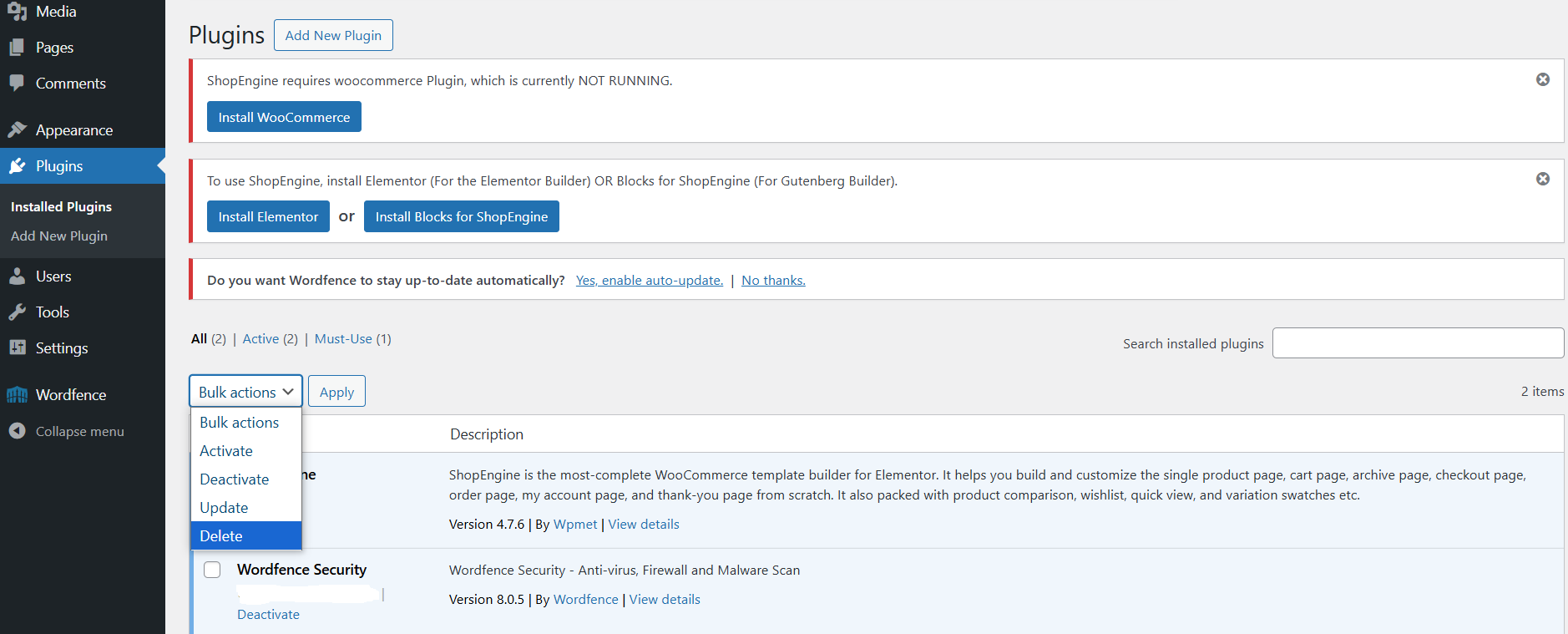Click the Plugins page heading
This screenshot has height=634, width=1568.
pyautogui.click(x=226, y=35)
